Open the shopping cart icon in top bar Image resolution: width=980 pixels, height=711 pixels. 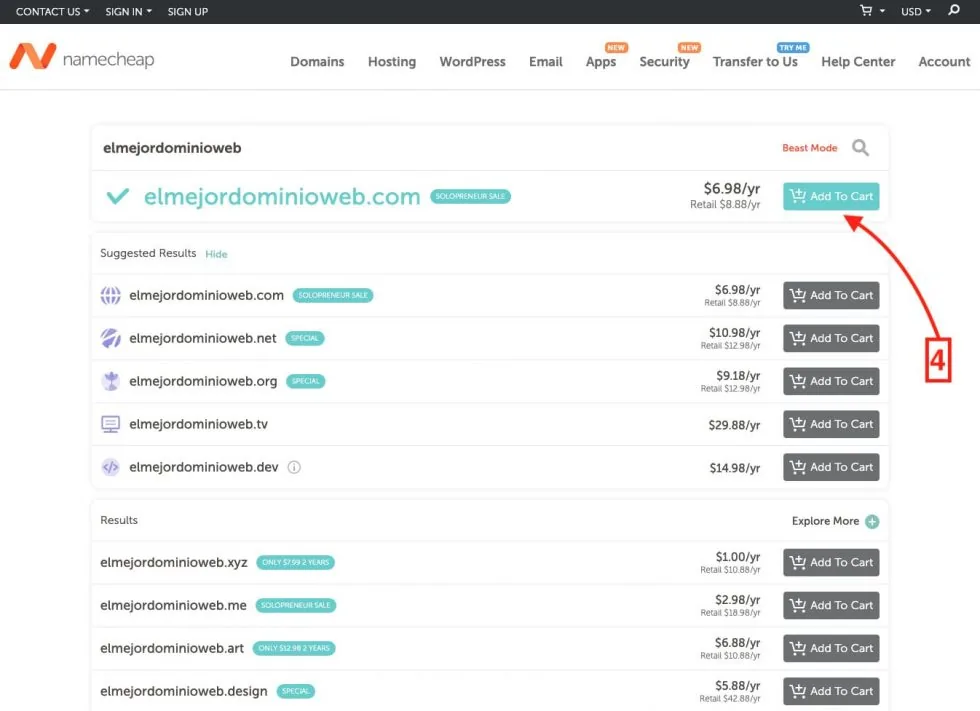click(x=866, y=11)
